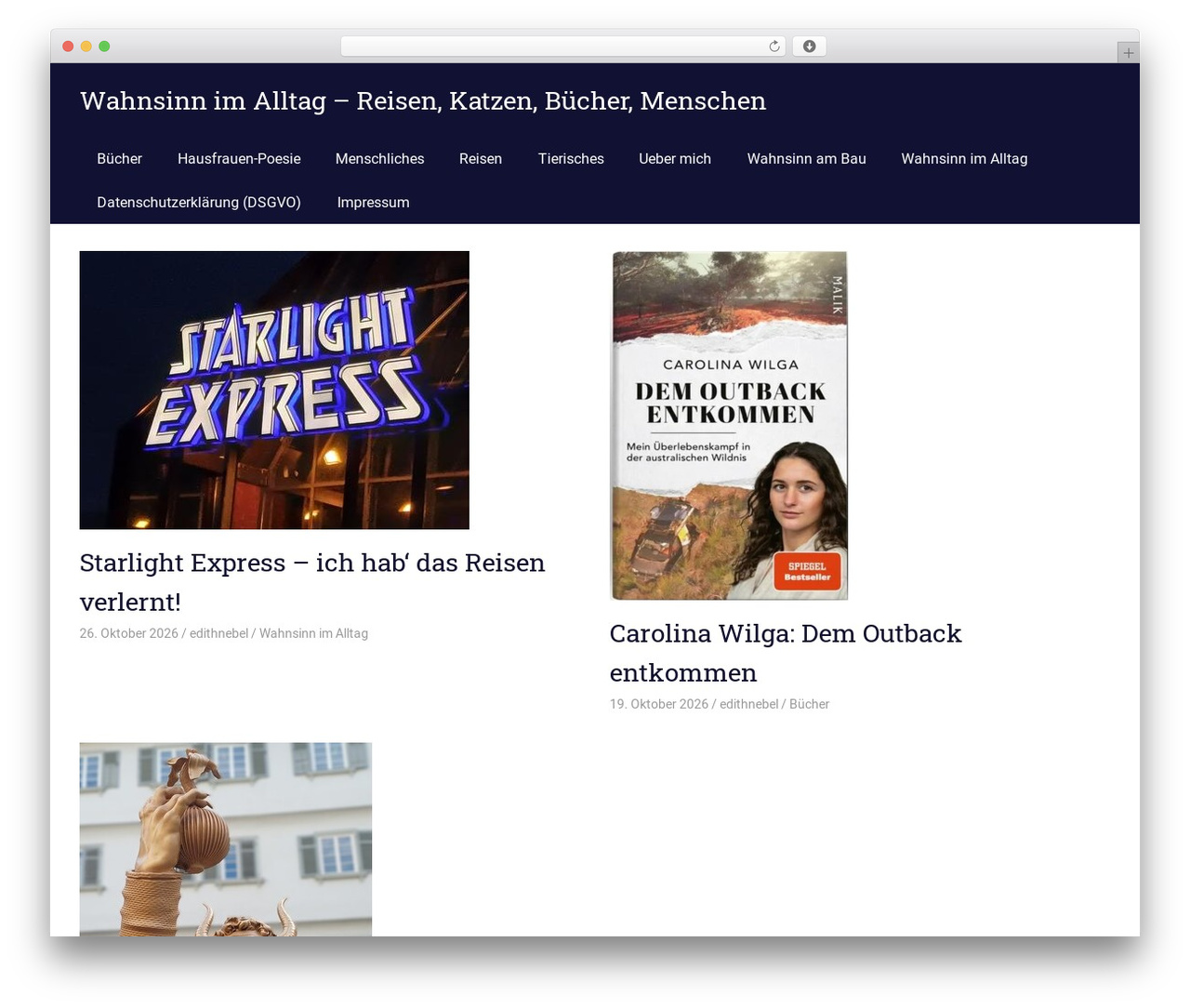Image resolution: width=1190 pixels, height=1008 pixels.
Task: Select Wahnsinn am Bau menu item
Action: pos(806,159)
